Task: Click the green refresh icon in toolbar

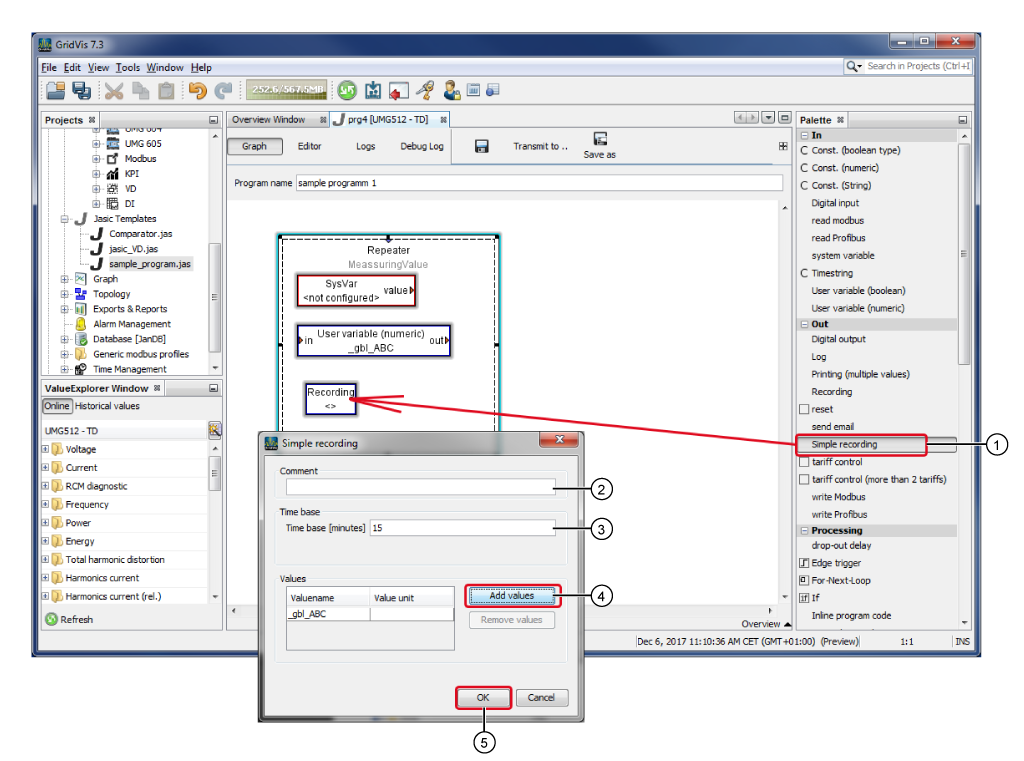Action: pos(346,91)
